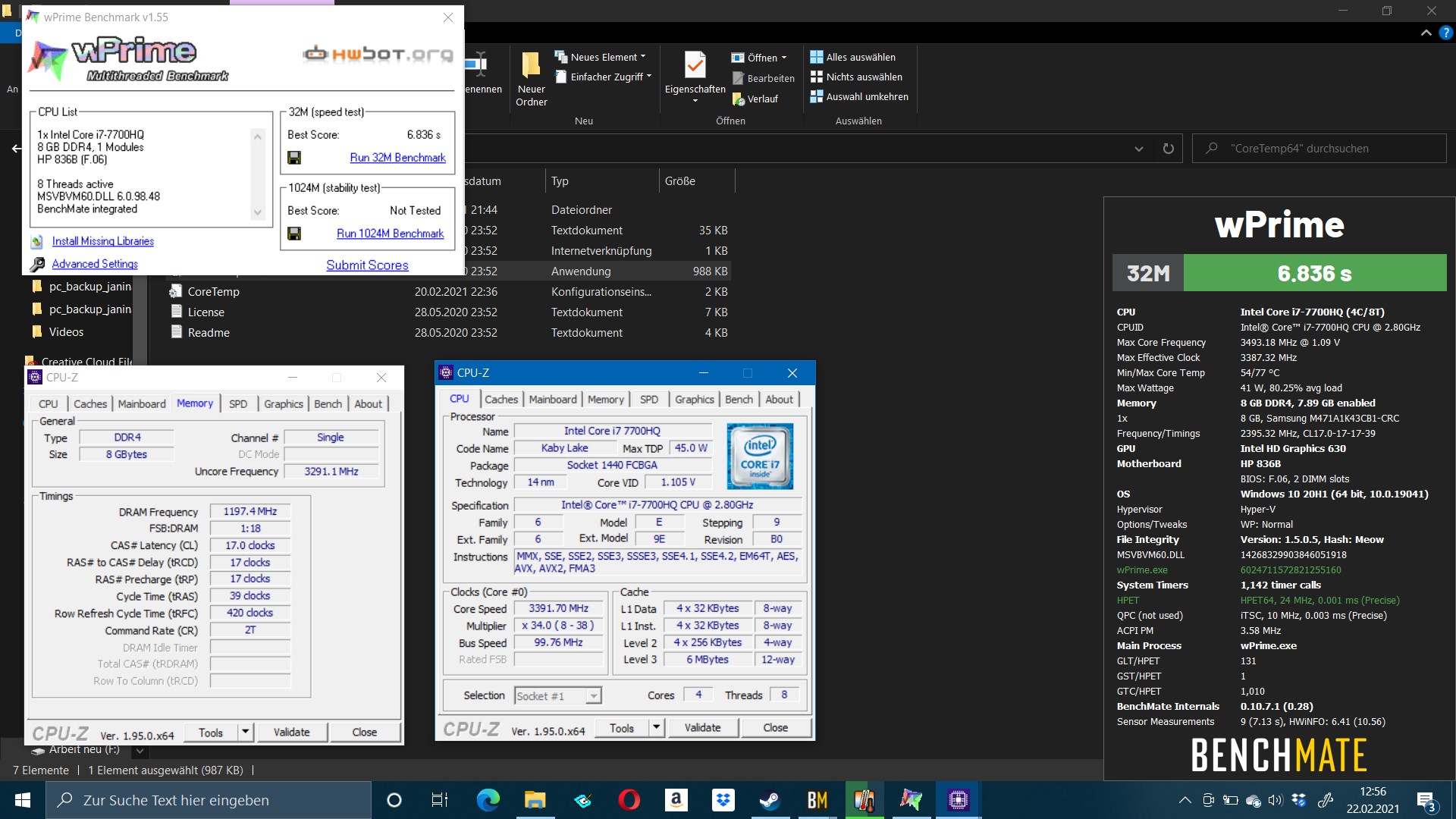Expand the Öffnen dropdown arrow
1456x819 pixels.
click(784, 58)
